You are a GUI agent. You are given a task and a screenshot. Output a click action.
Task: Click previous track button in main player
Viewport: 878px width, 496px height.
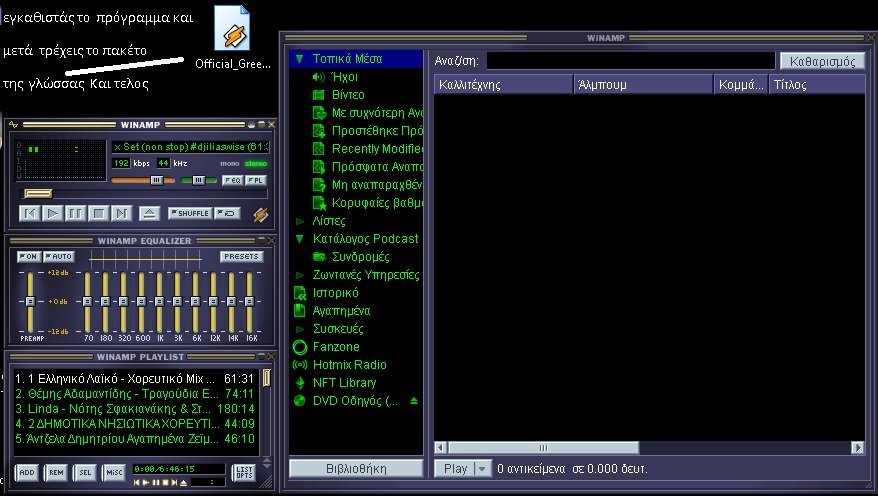[x=30, y=213]
